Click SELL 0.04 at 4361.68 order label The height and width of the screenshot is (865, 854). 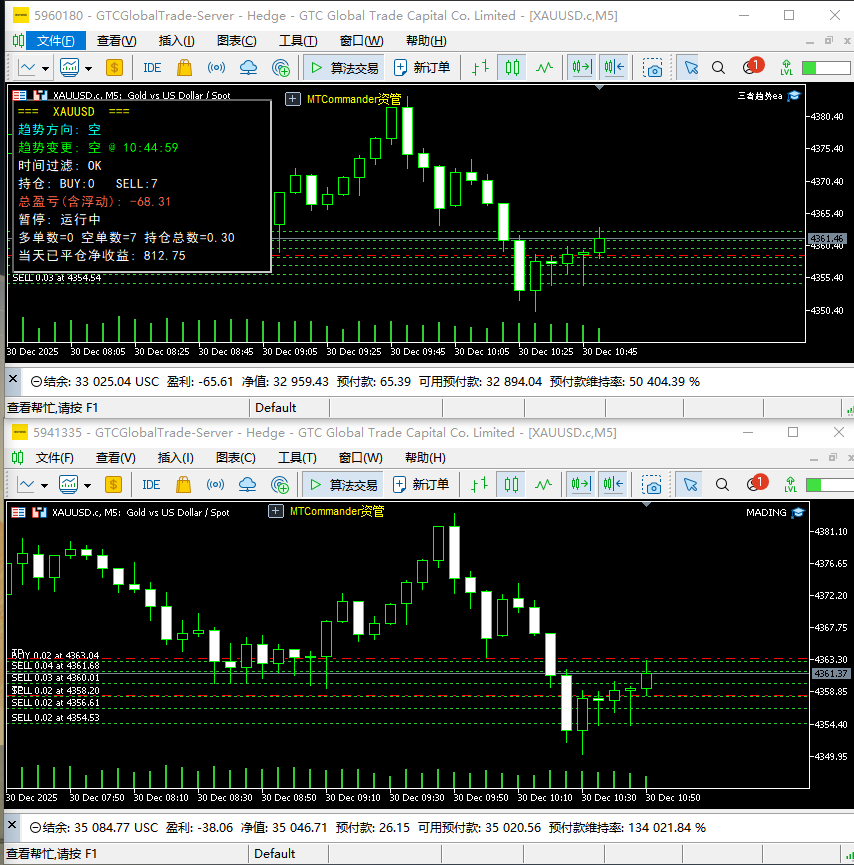click(x=55, y=666)
